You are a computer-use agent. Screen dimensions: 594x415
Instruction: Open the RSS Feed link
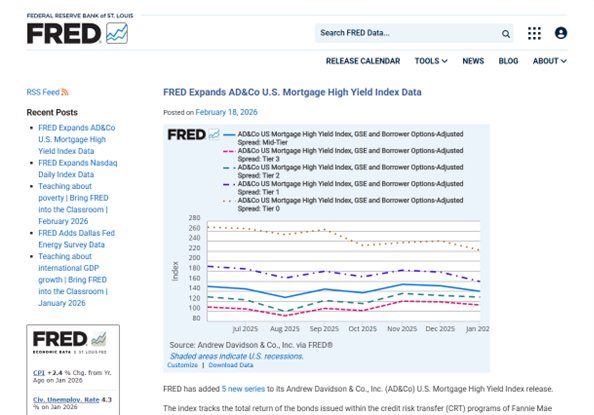(43, 92)
